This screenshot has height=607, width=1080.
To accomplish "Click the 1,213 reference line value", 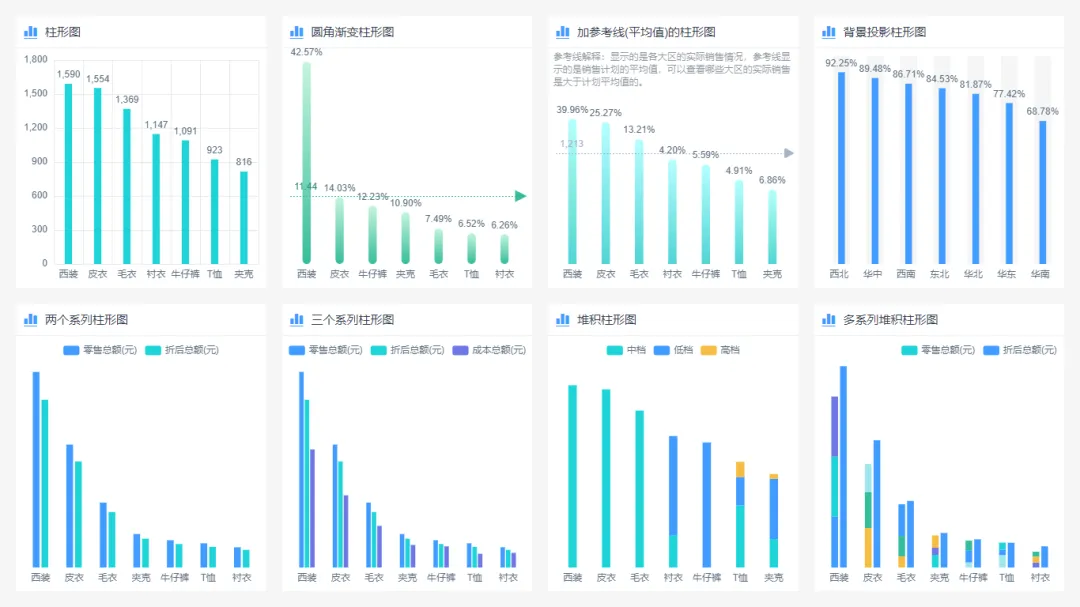I will [572, 143].
